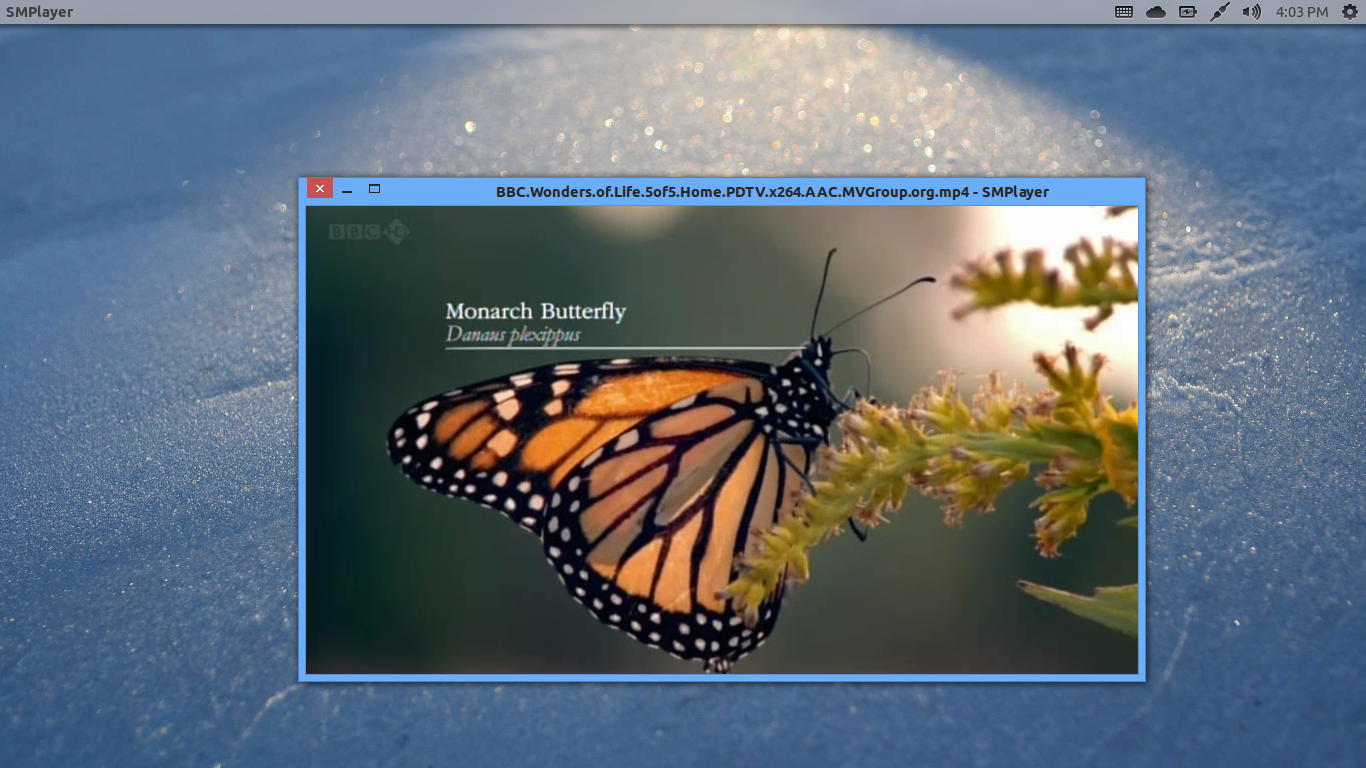The width and height of the screenshot is (1366, 768).
Task: Minimize the SMPlayer window
Action: coord(347,189)
